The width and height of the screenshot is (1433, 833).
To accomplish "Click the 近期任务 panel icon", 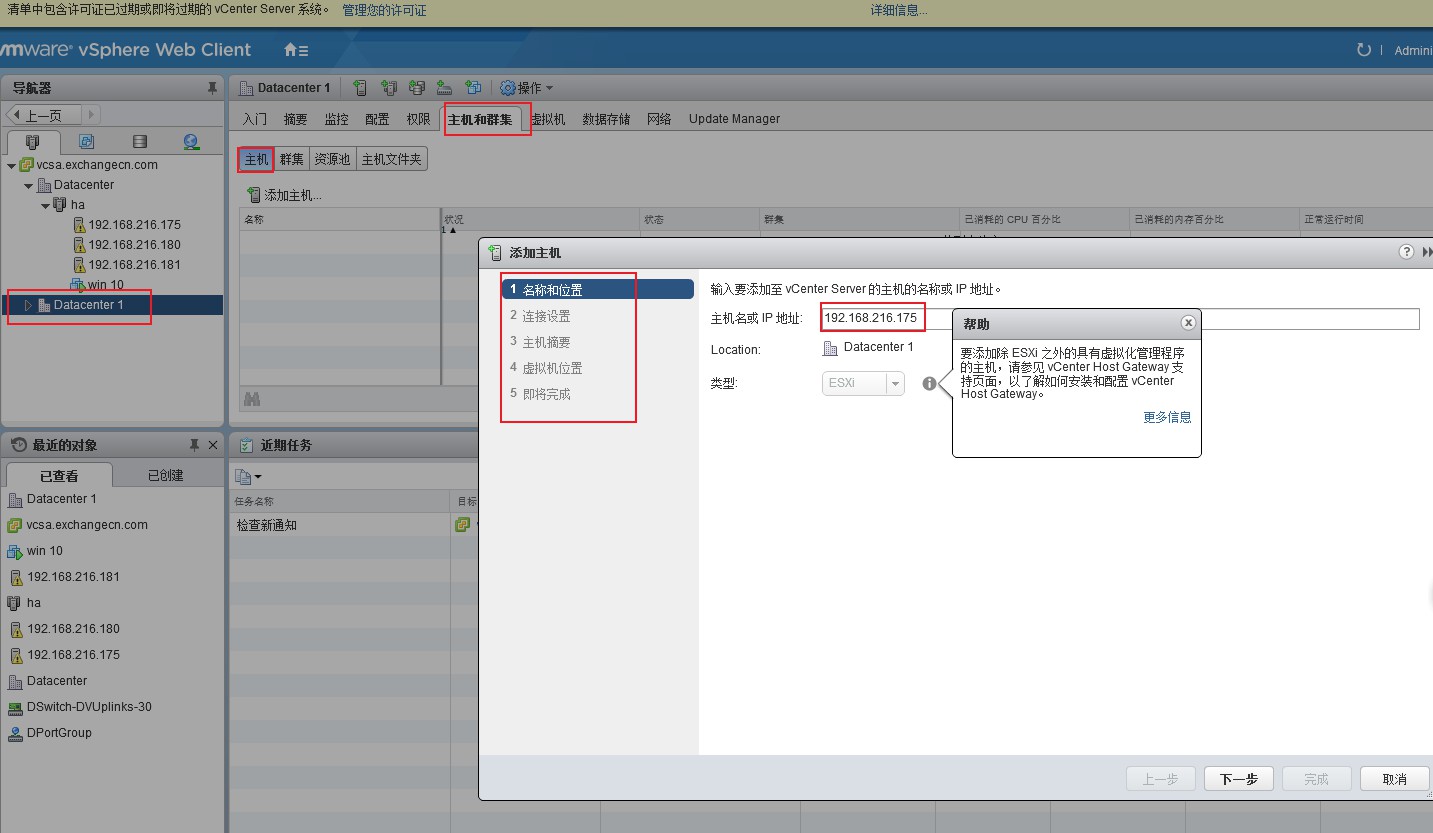I will click(246, 445).
